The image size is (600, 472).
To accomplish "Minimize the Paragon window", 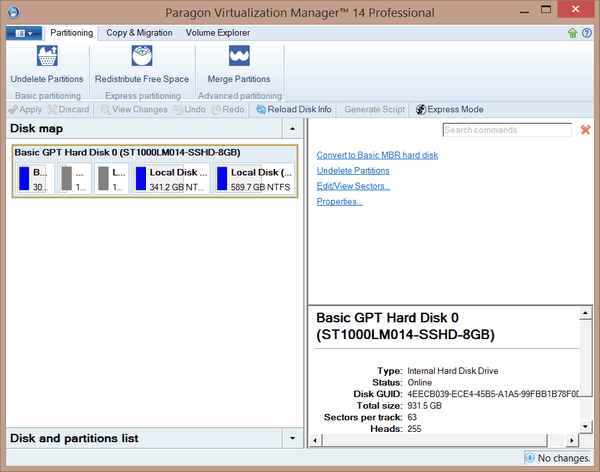I will (x=524, y=11).
